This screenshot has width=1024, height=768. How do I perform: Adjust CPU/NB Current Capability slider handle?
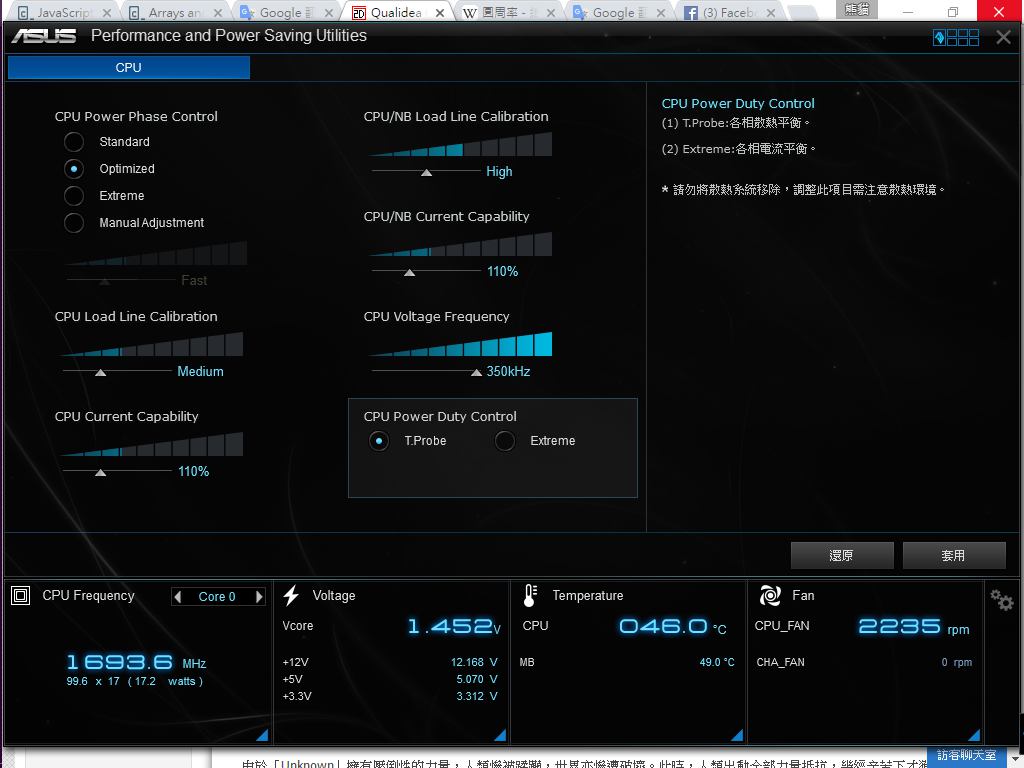[x=409, y=272]
